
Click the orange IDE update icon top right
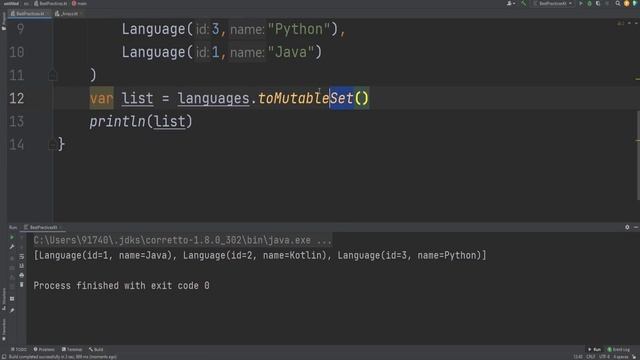pyautogui.click(x=627, y=4)
